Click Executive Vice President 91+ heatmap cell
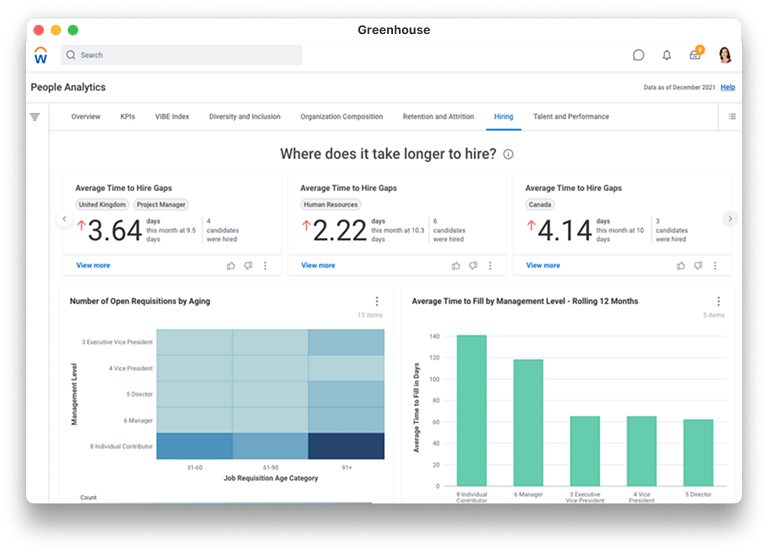Image resolution: width=768 pixels, height=552 pixels. [x=346, y=342]
